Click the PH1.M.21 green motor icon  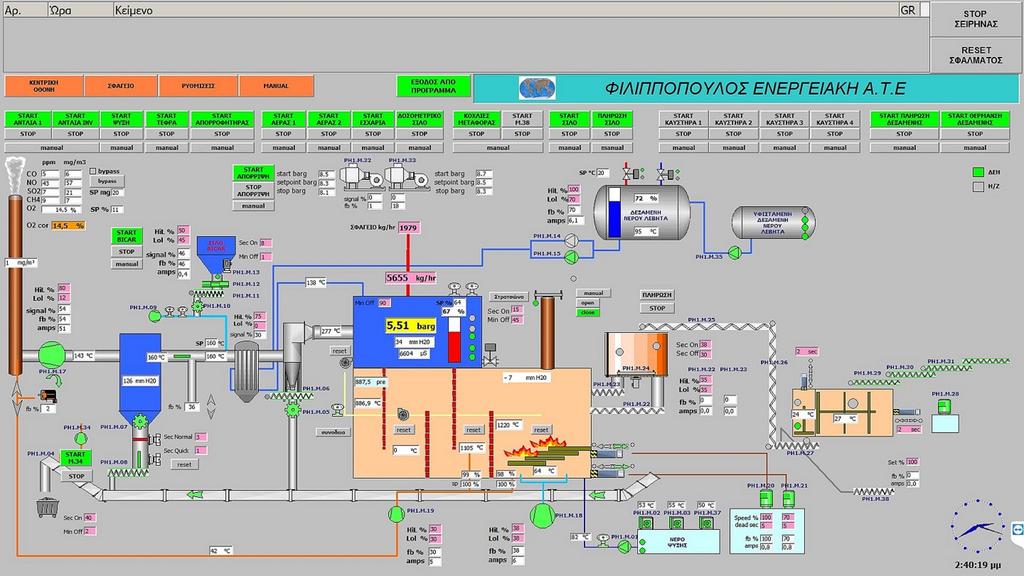pos(788,499)
